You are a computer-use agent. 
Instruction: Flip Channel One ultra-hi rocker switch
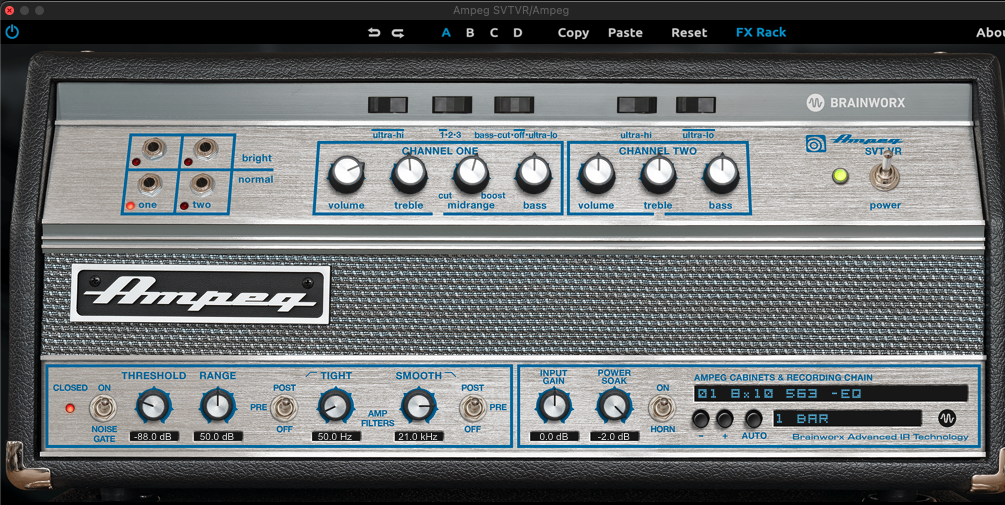click(x=388, y=104)
